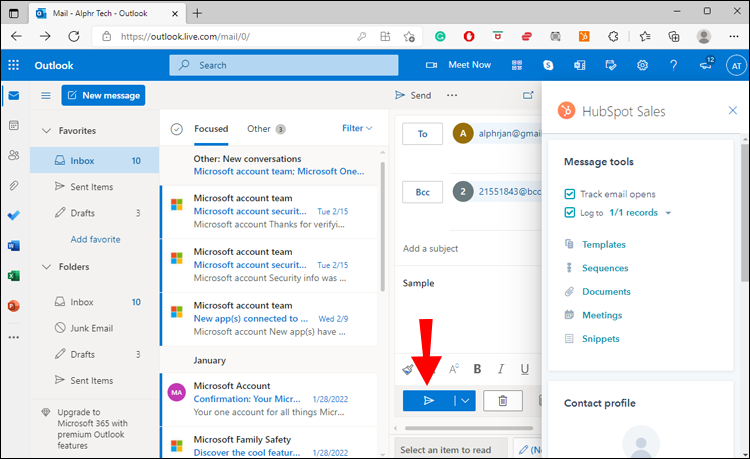Toggle Track email opens checkbox
The image size is (750, 459).
point(569,194)
